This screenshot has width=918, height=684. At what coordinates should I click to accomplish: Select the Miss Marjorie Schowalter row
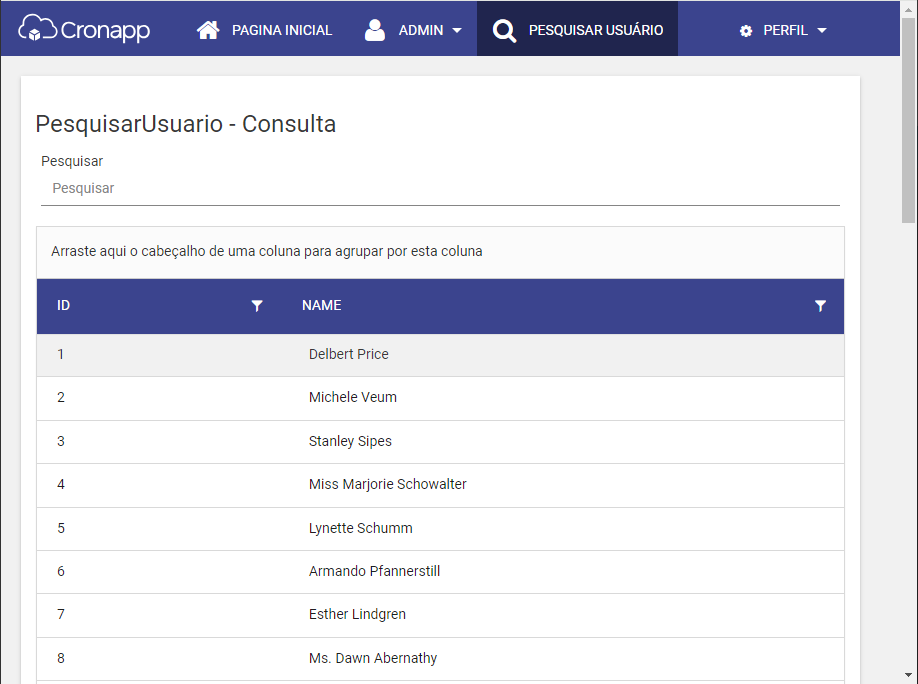(440, 485)
